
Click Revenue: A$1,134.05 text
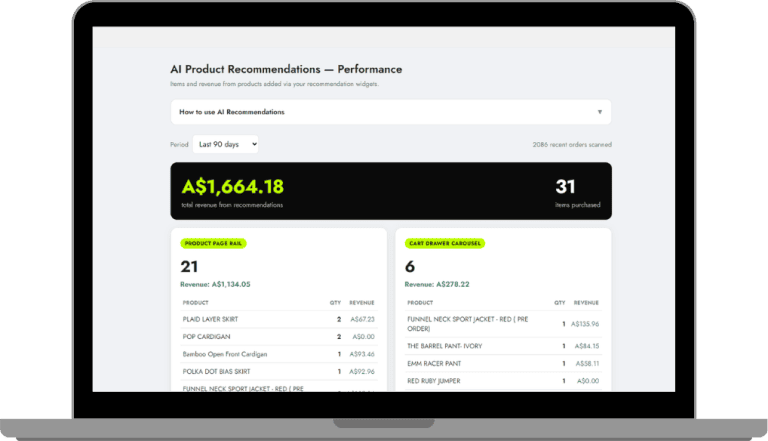click(x=215, y=284)
